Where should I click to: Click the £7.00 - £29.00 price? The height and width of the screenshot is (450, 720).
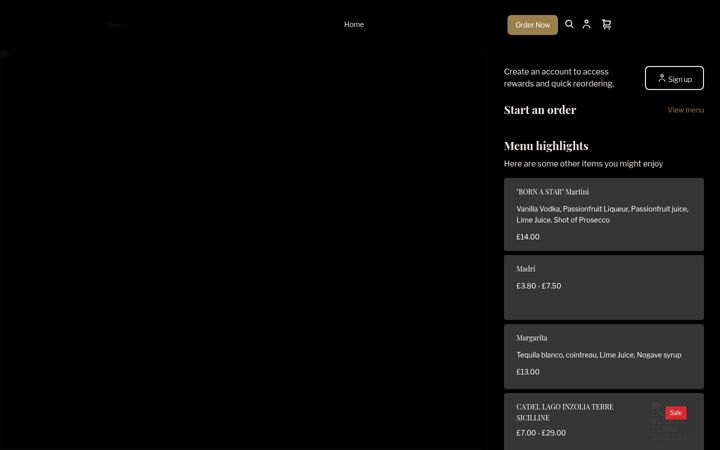tap(541, 433)
